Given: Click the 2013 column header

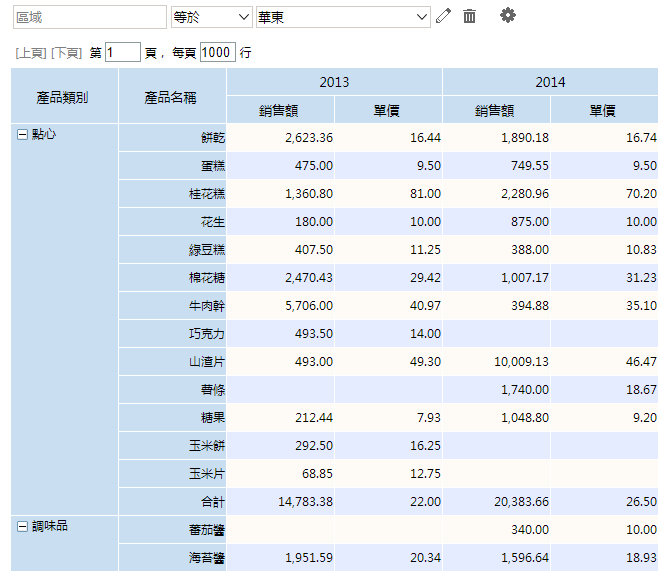Looking at the screenshot, I should (334, 82).
